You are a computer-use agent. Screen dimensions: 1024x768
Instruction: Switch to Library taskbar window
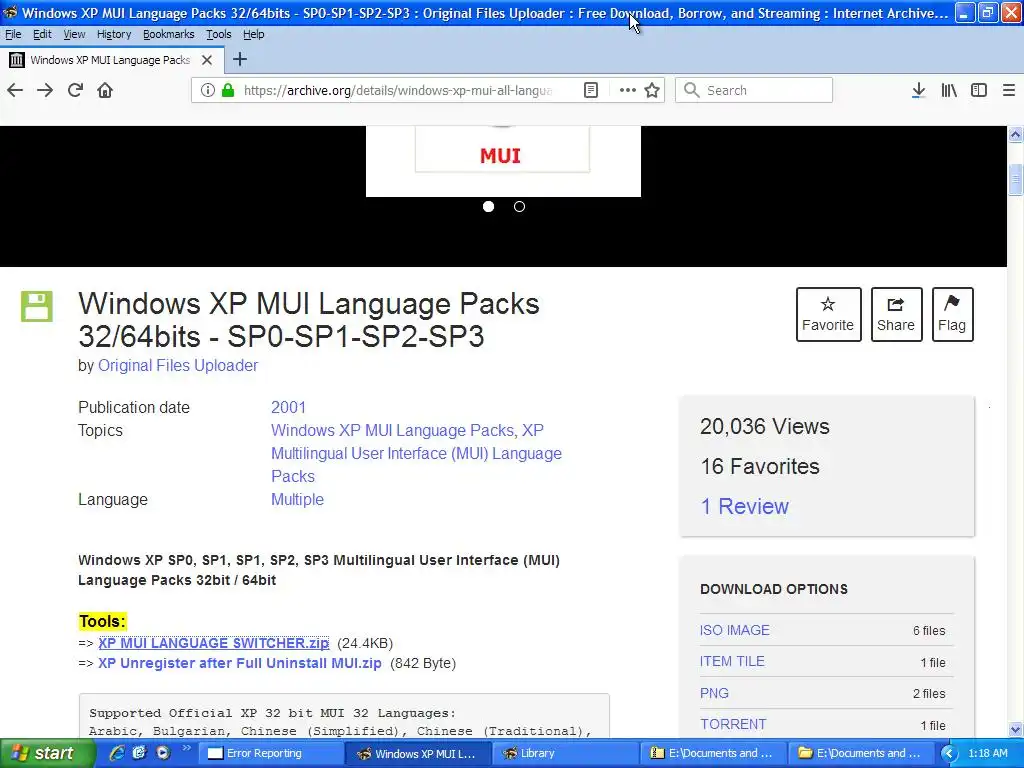click(566, 753)
